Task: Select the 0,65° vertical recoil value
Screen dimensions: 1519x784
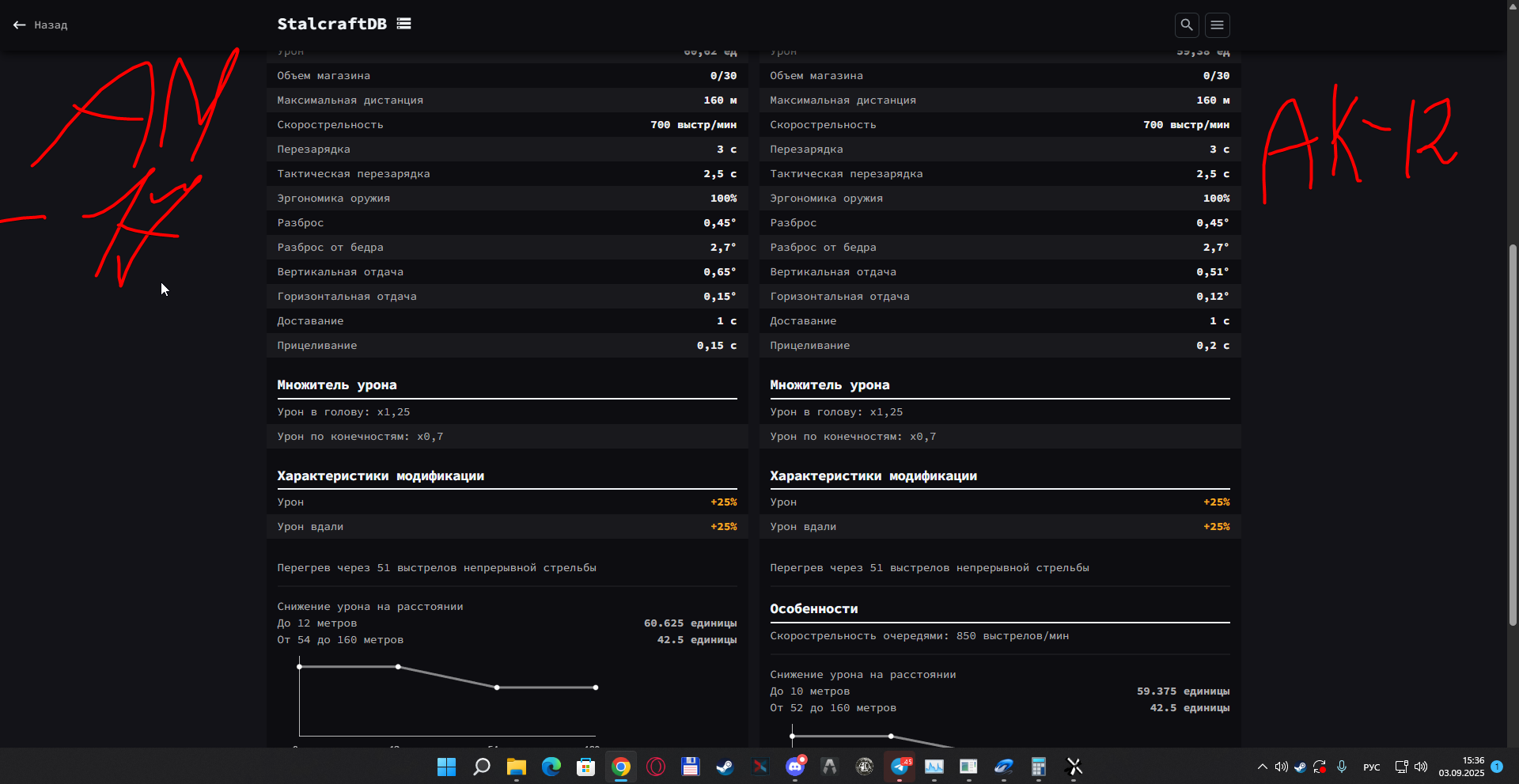Action: 720,272
